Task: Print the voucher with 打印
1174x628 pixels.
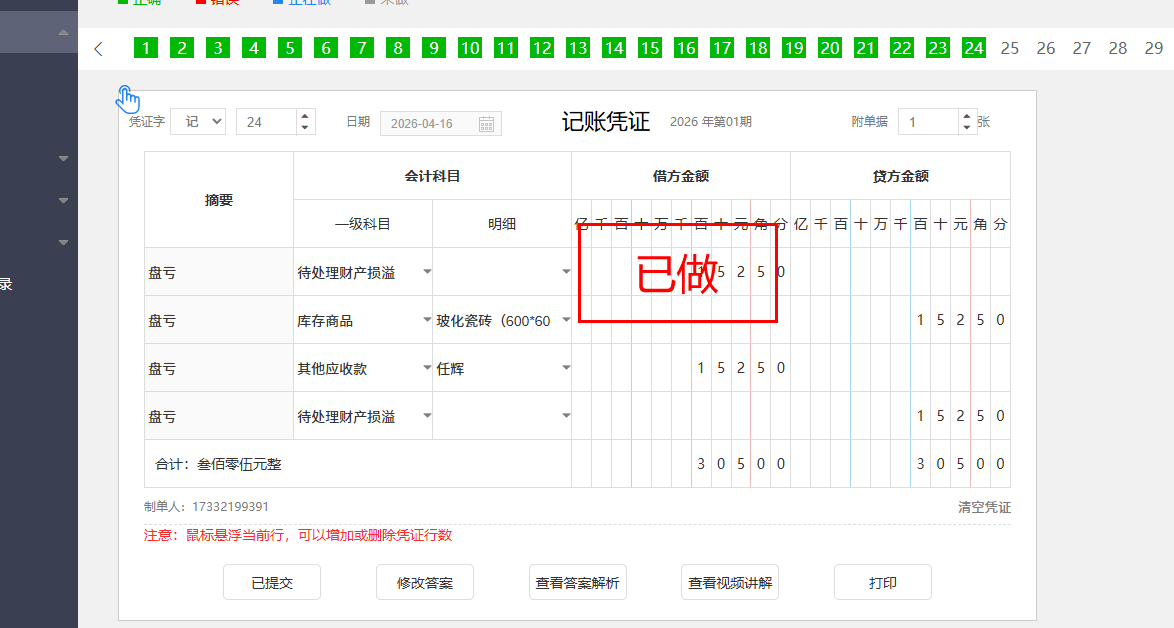Action: tap(883, 582)
